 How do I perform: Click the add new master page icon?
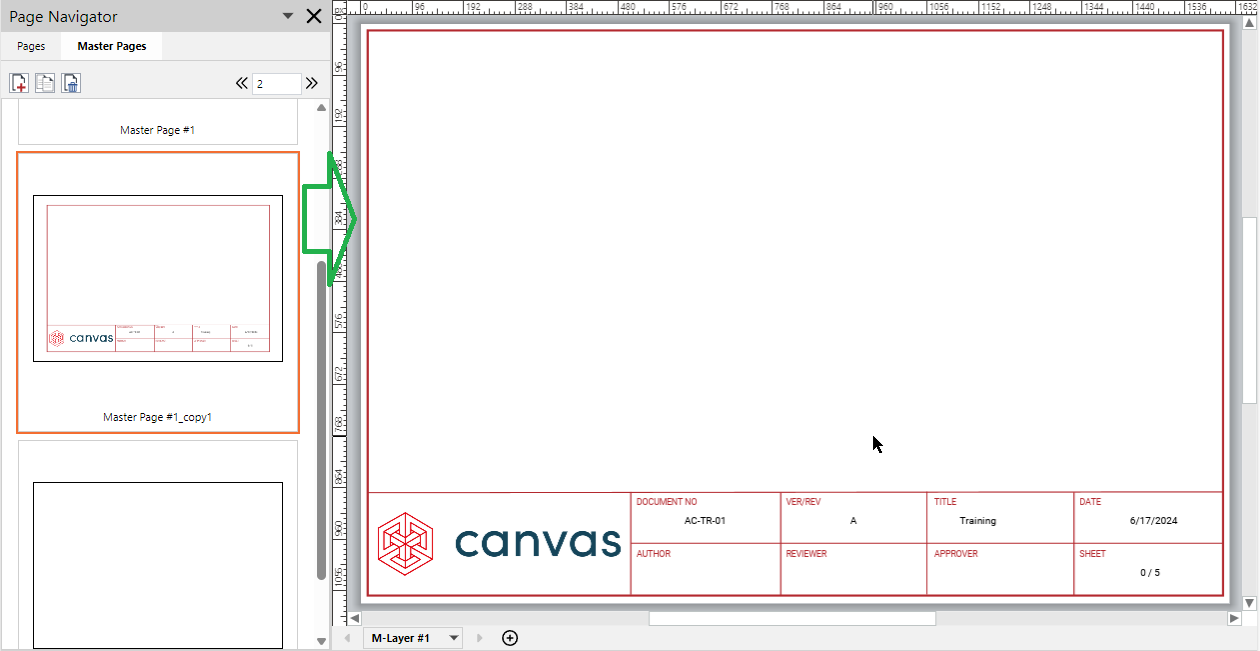click(x=19, y=83)
